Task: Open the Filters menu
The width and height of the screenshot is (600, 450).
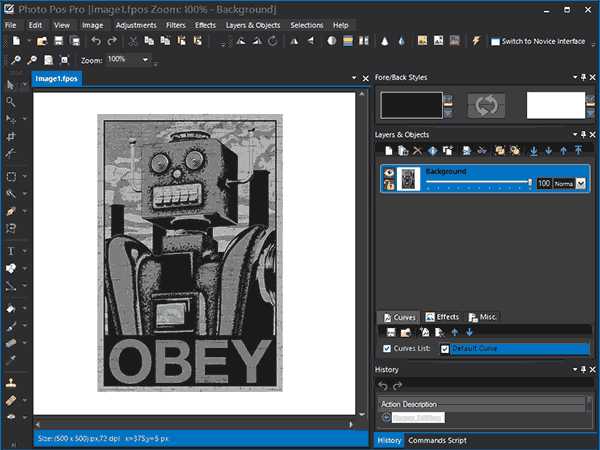Action: click(x=176, y=25)
